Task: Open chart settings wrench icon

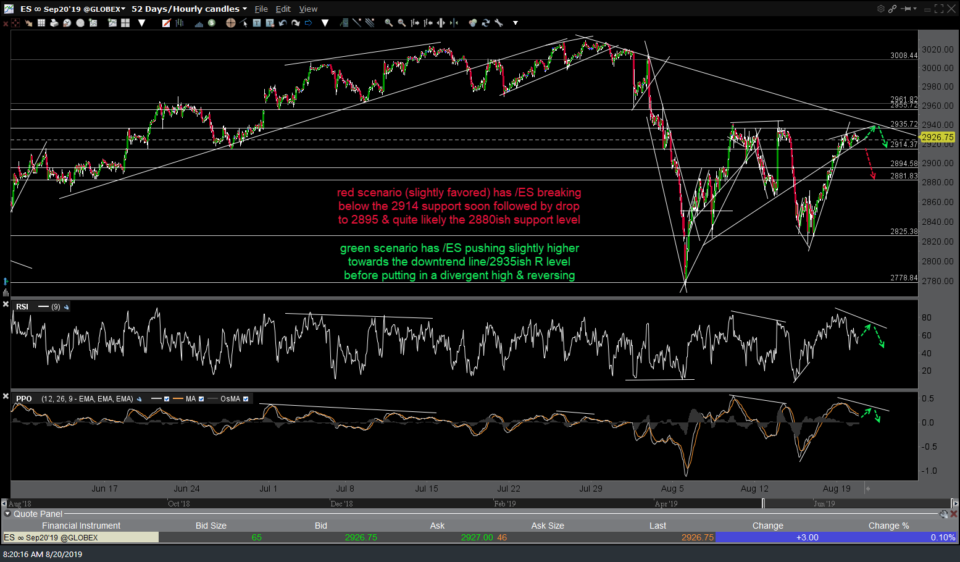Action: tap(499, 23)
